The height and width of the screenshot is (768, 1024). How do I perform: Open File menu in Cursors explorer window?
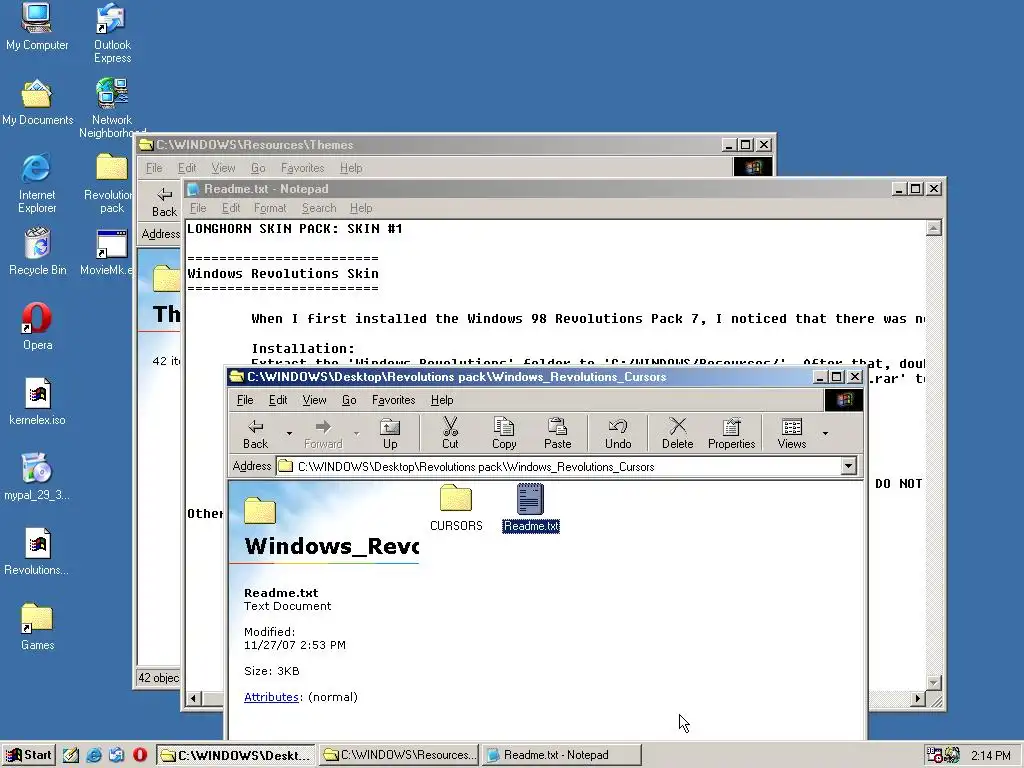pos(245,400)
